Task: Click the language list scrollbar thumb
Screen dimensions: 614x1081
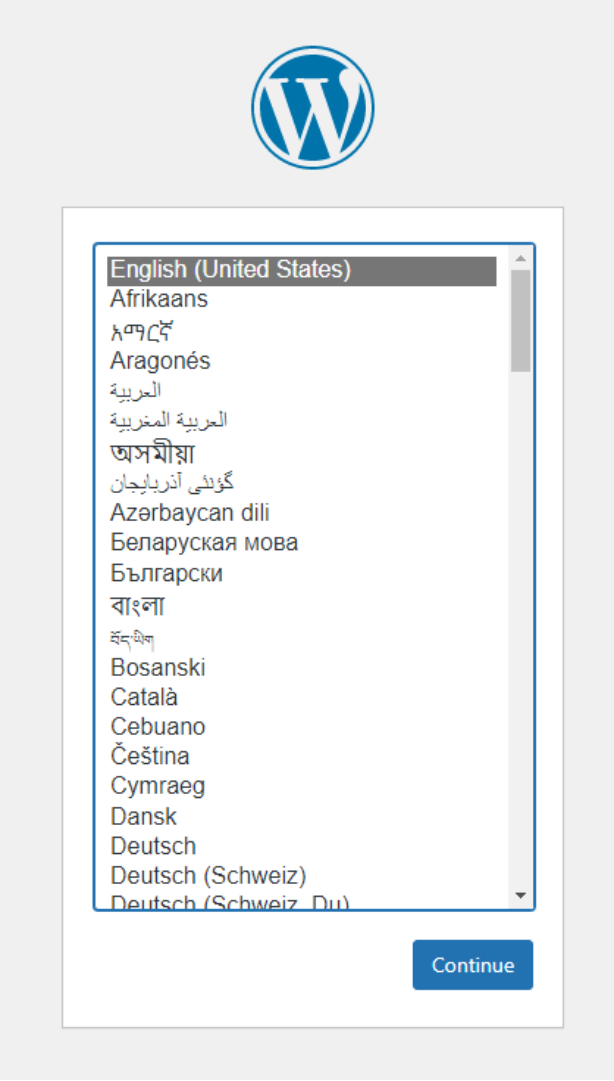Action: [x=520, y=320]
